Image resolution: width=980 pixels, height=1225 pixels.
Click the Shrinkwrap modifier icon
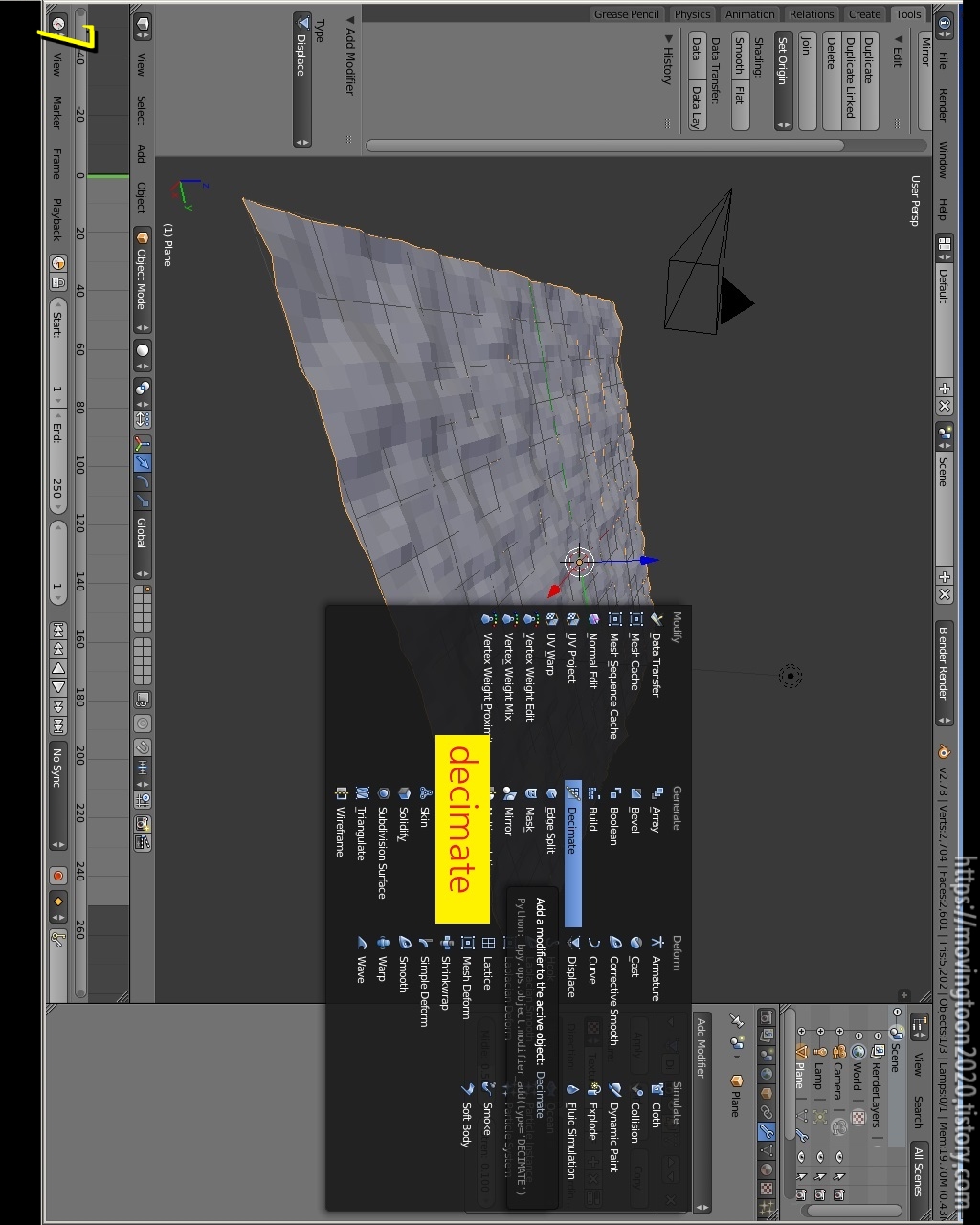point(446,943)
